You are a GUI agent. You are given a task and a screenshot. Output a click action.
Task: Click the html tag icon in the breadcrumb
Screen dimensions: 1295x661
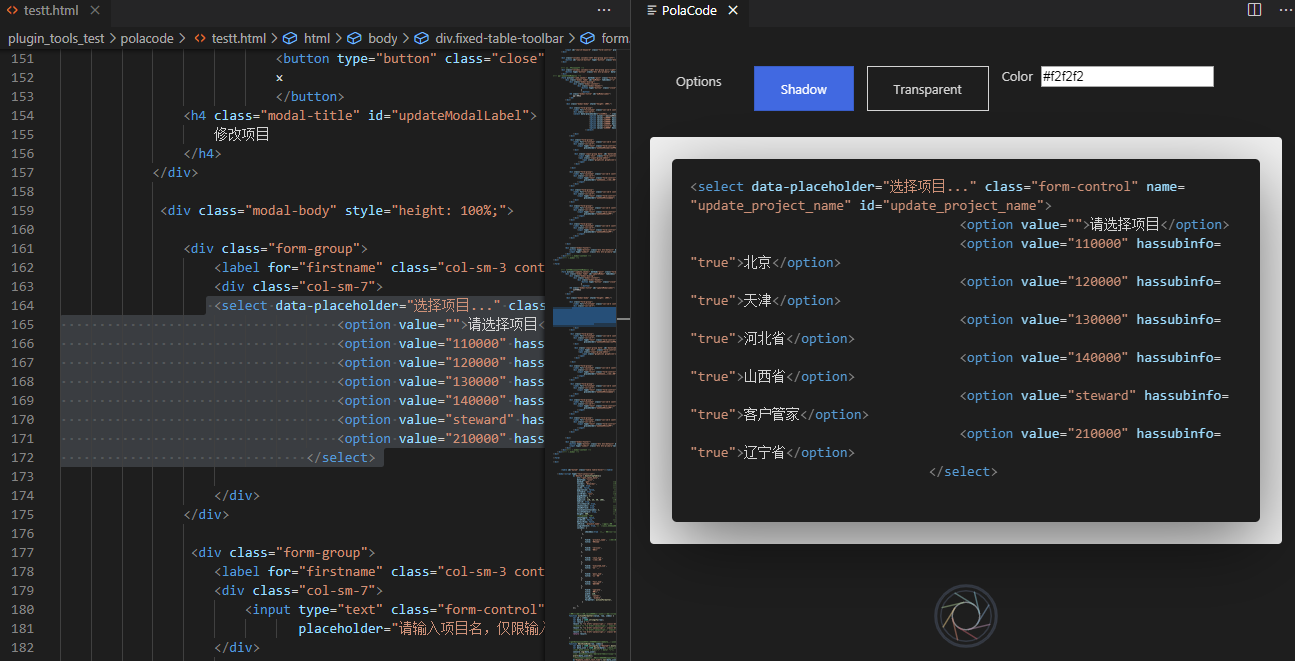(x=288, y=38)
